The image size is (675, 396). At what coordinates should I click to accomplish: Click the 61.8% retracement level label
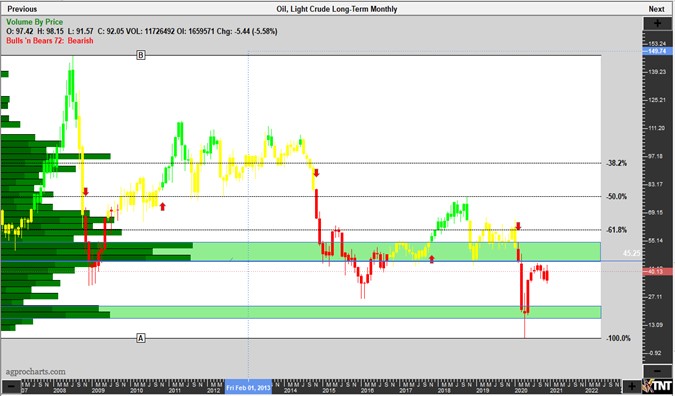pyautogui.click(x=616, y=230)
